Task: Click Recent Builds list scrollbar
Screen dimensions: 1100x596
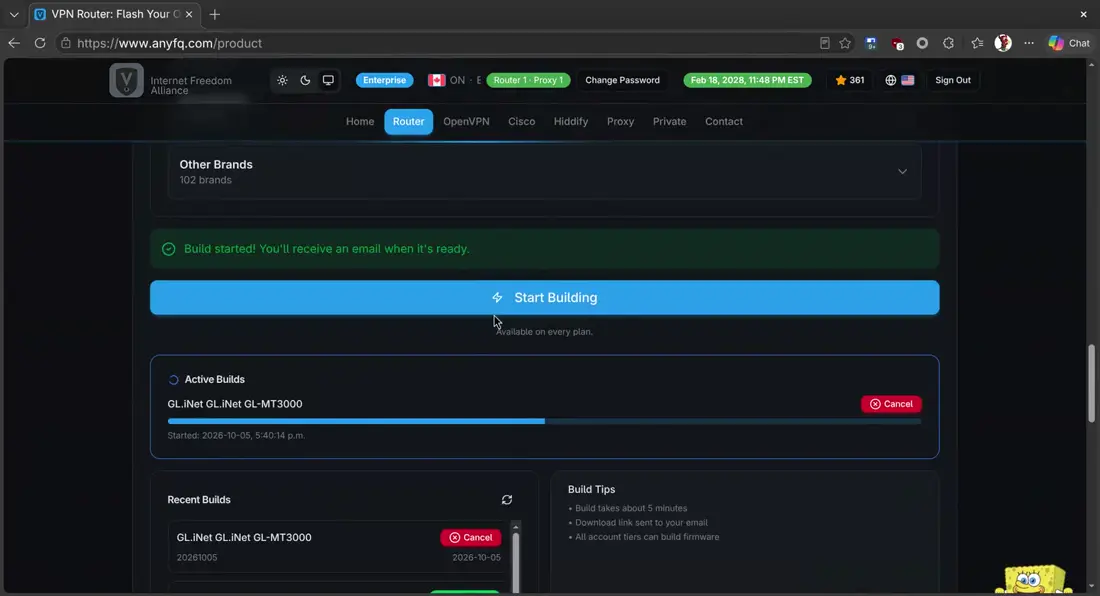Action: click(516, 561)
